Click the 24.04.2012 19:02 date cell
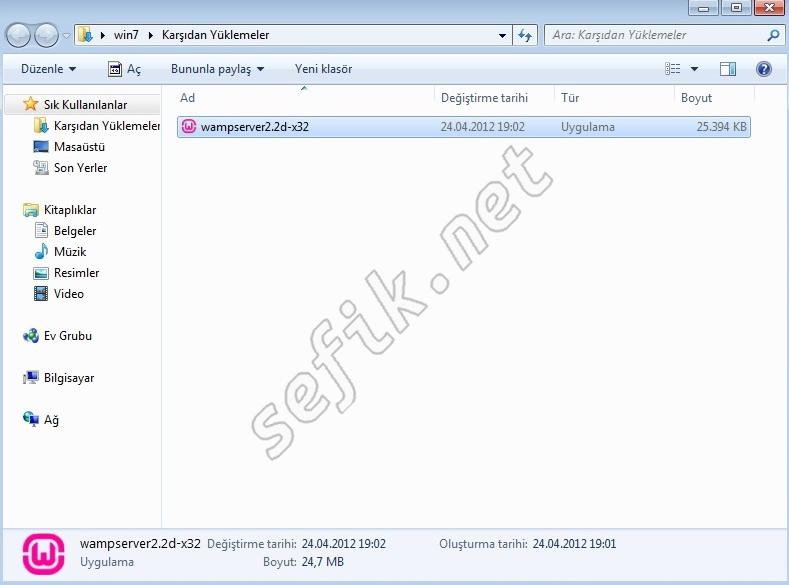The height and width of the screenshot is (585, 789). coord(483,127)
